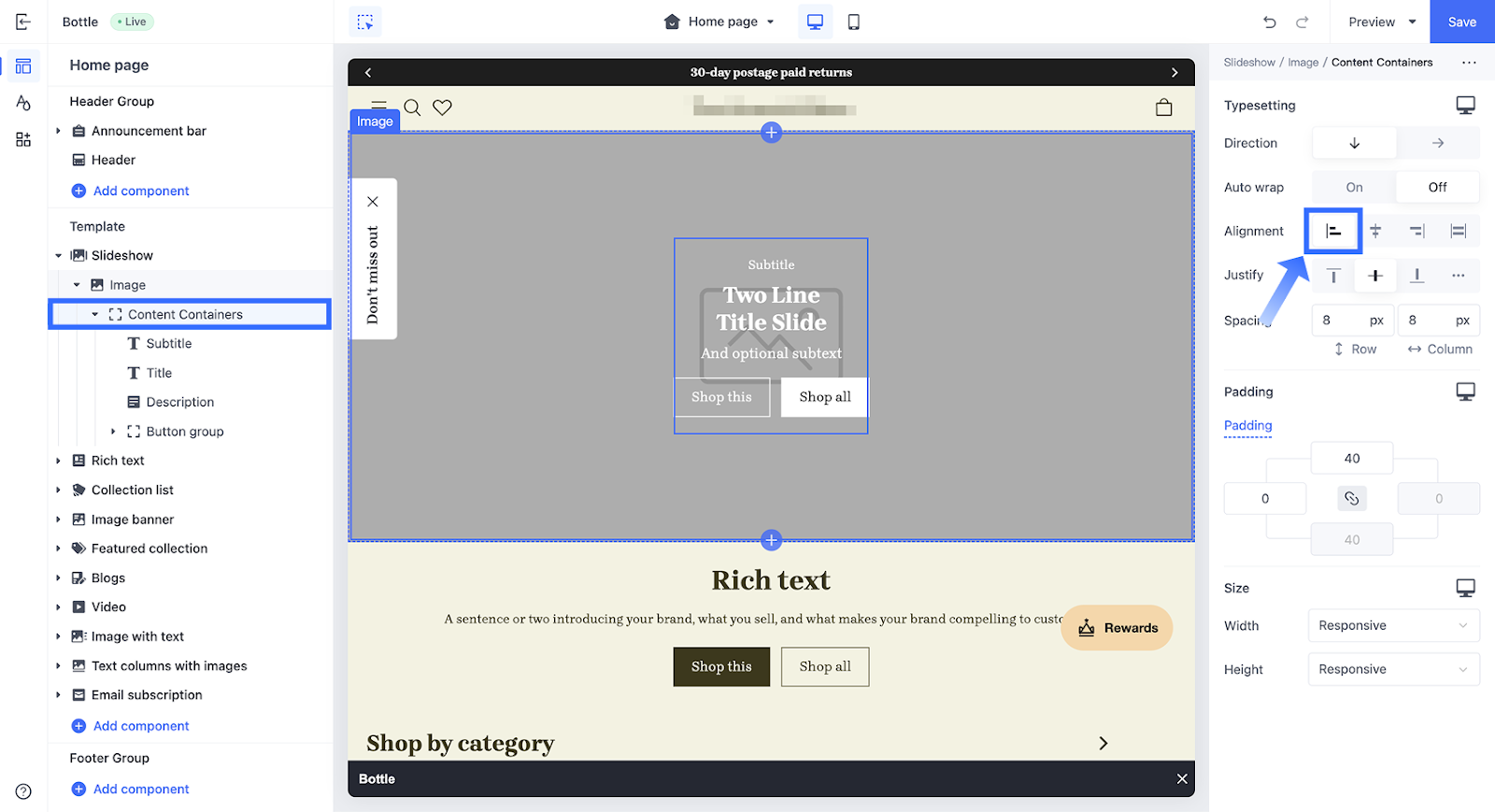
Task: Click the top padding value field 40
Action: coord(1352,458)
